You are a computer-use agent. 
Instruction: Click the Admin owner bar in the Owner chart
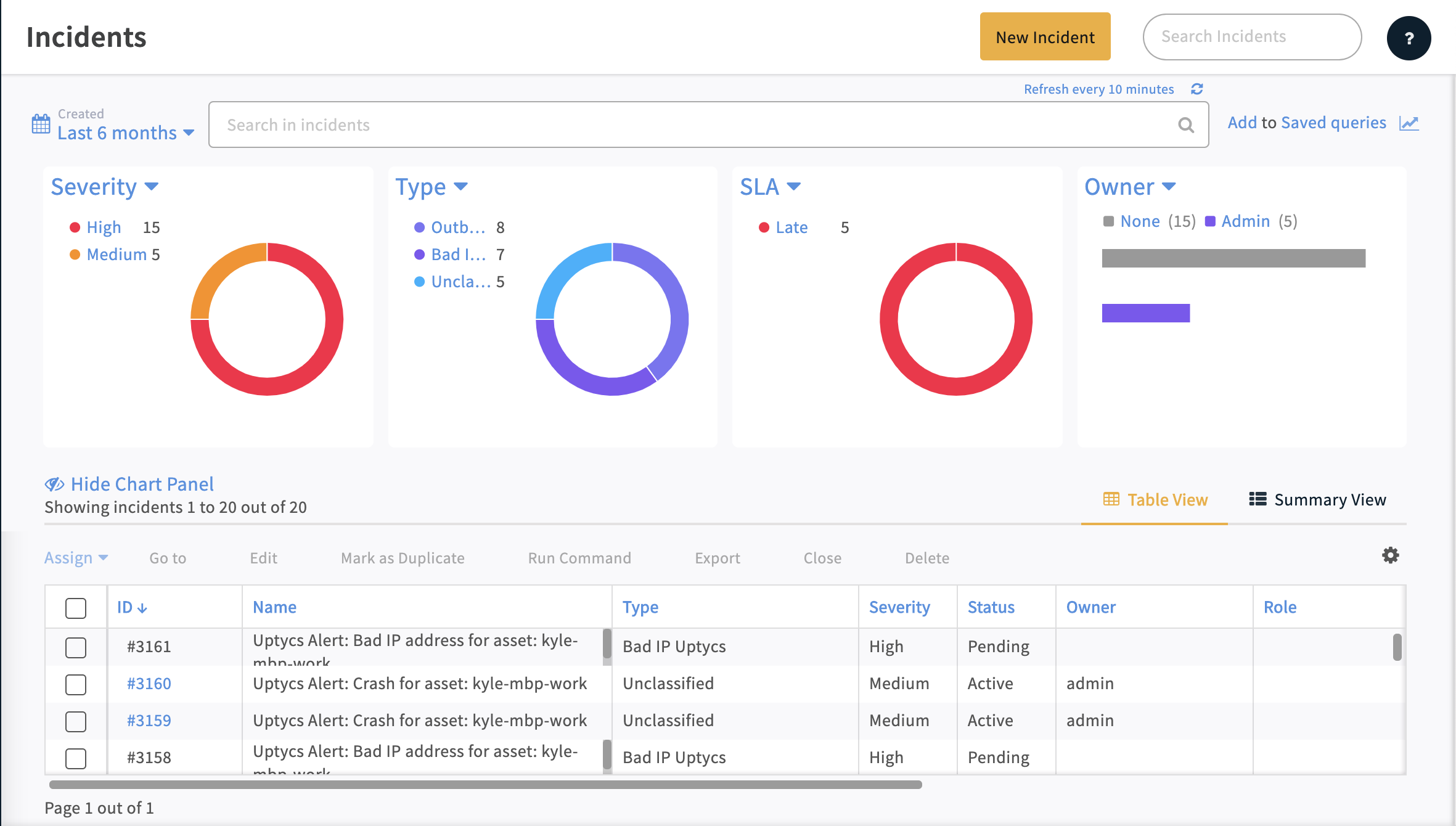[1145, 314]
